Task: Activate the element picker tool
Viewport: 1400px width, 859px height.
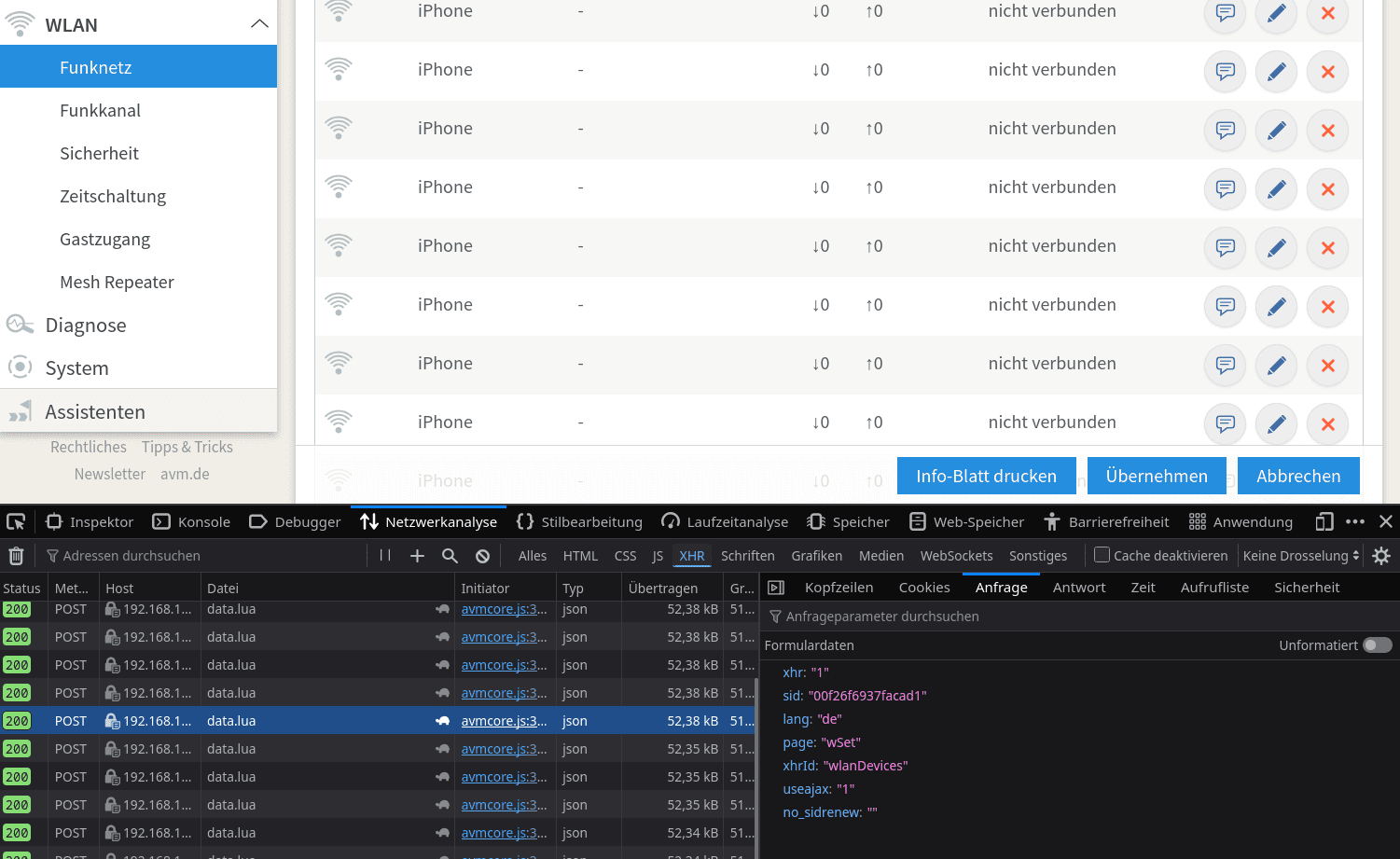Action: (x=16, y=521)
